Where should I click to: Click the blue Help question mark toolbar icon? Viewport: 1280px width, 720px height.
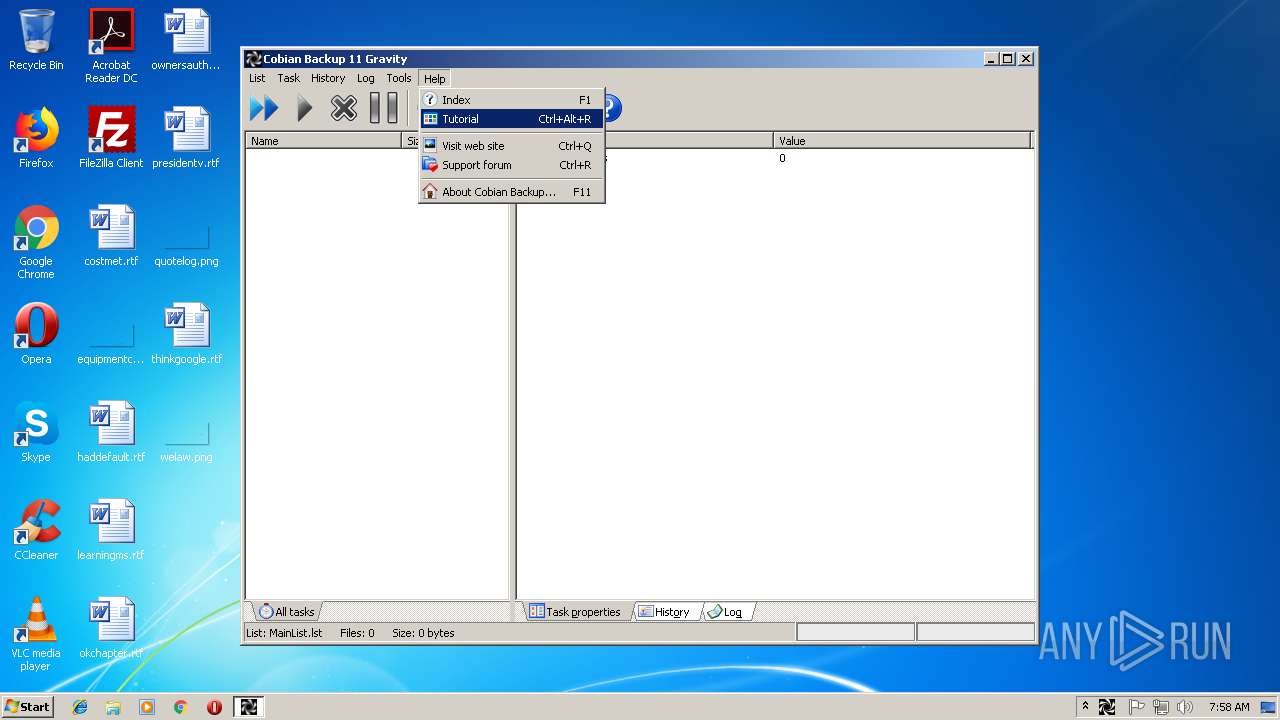610,107
